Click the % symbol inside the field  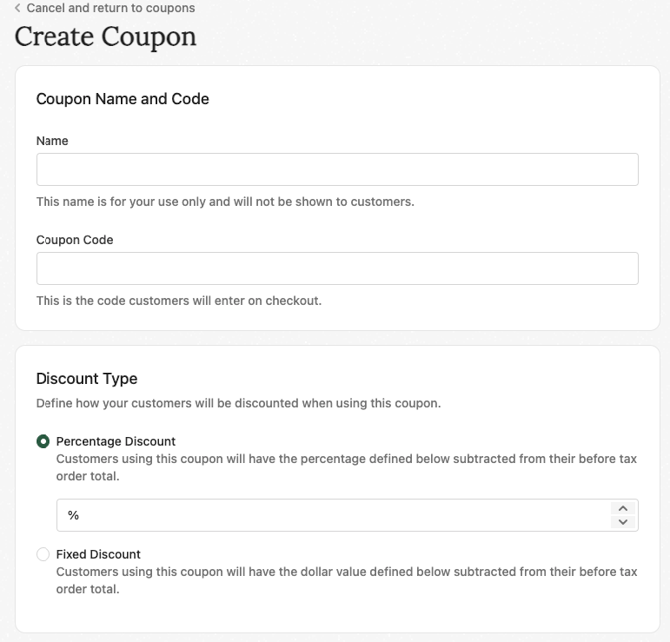(x=73, y=515)
